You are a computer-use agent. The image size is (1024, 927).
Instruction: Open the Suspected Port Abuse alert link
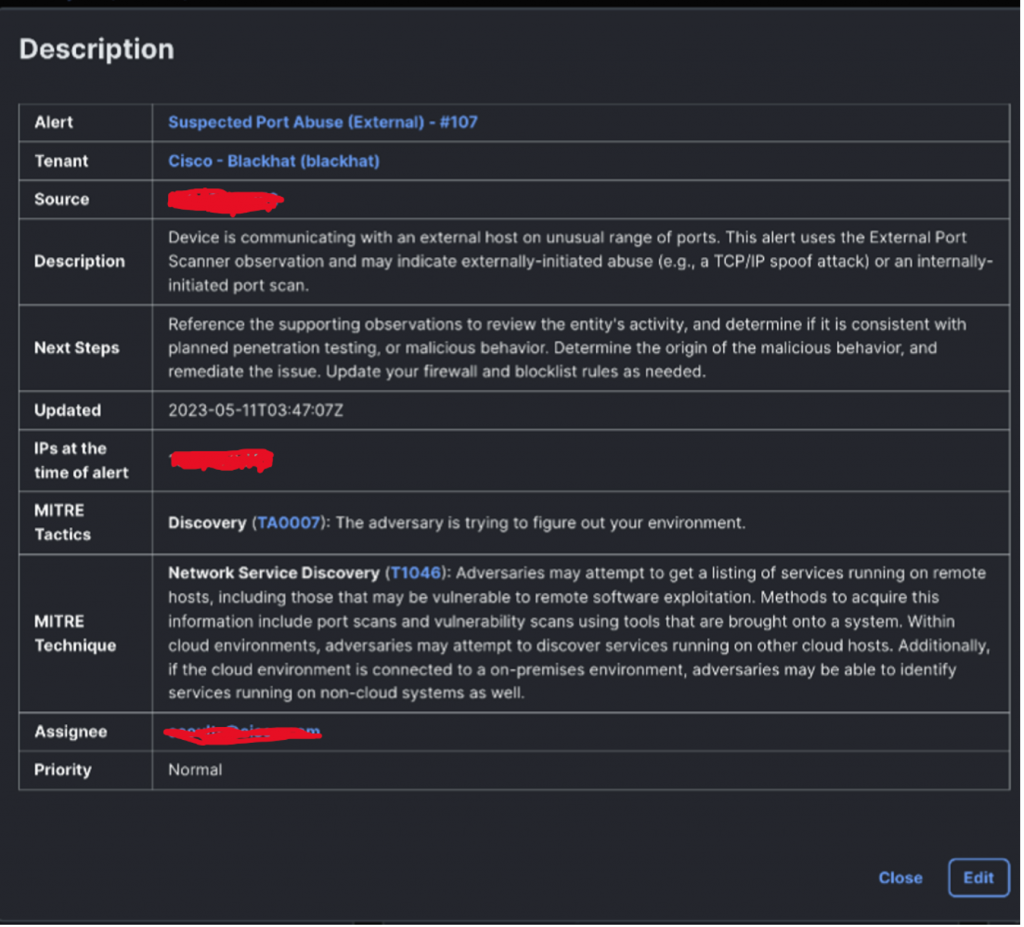click(x=322, y=122)
